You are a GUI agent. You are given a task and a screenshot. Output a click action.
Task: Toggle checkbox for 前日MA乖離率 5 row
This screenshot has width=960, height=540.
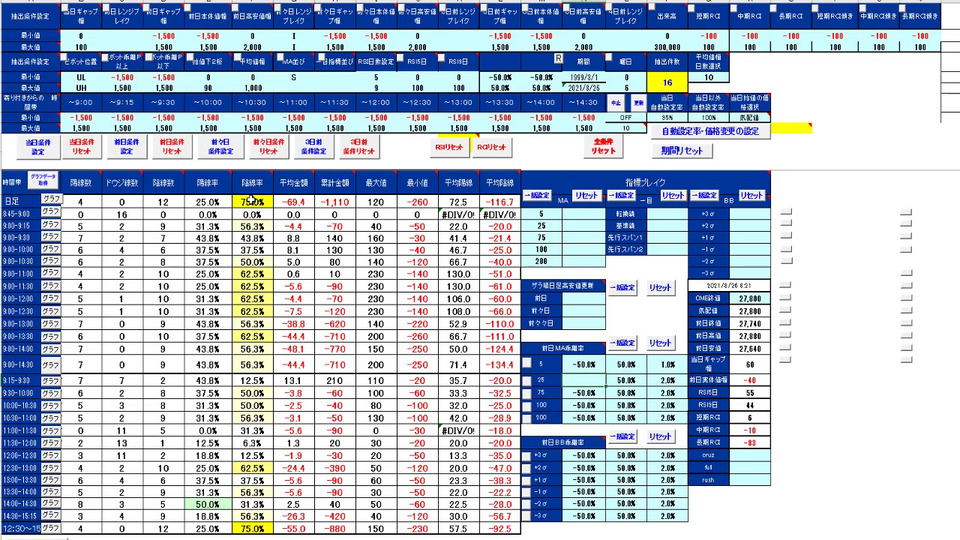(x=527, y=363)
